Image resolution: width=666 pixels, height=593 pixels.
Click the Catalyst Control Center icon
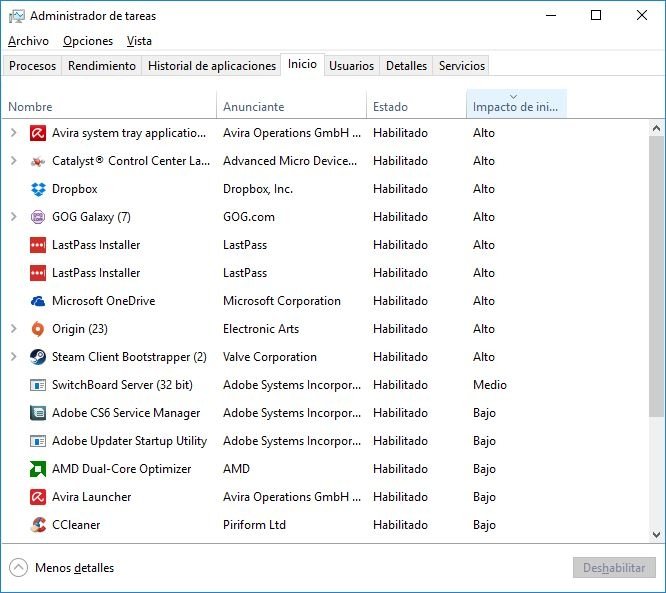tap(38, 161)
